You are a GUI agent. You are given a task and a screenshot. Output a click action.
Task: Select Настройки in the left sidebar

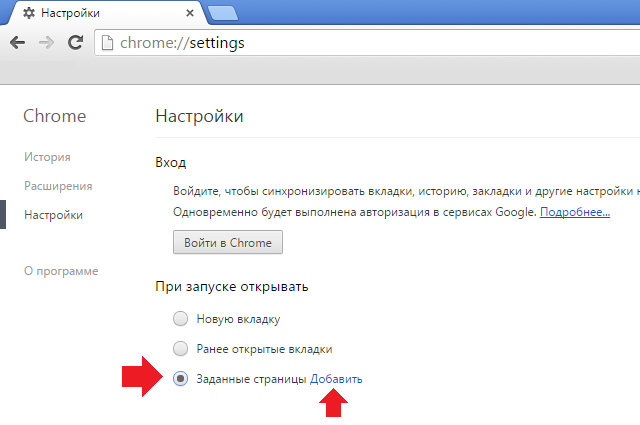55,214
